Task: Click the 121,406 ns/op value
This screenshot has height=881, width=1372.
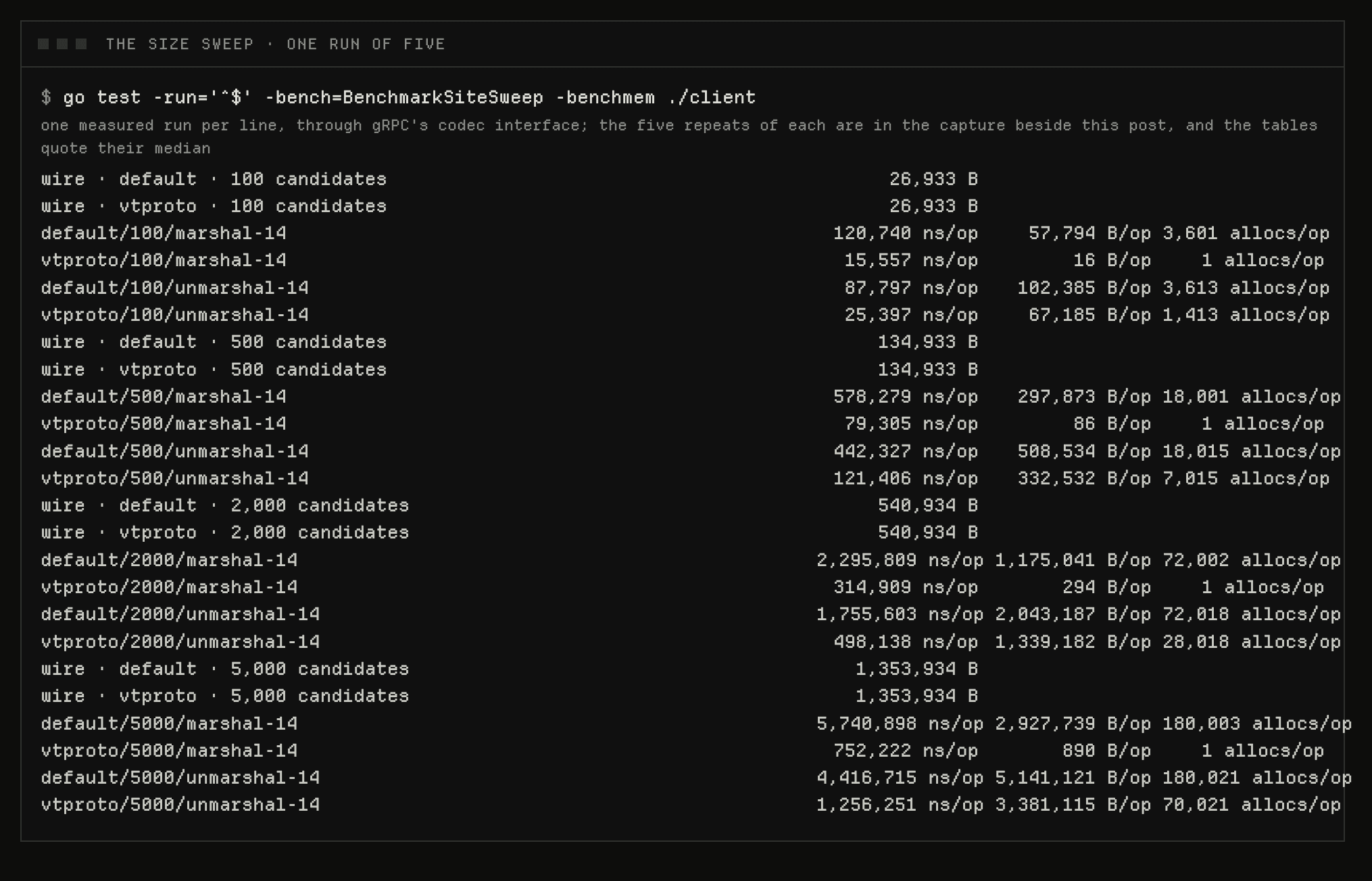Action: tap(906, 478)
